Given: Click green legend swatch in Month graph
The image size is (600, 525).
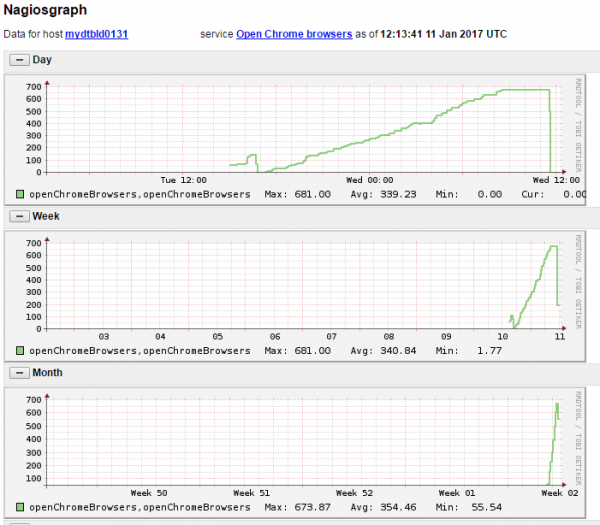Looking at the screenshot, I should (x=21, y=507).
